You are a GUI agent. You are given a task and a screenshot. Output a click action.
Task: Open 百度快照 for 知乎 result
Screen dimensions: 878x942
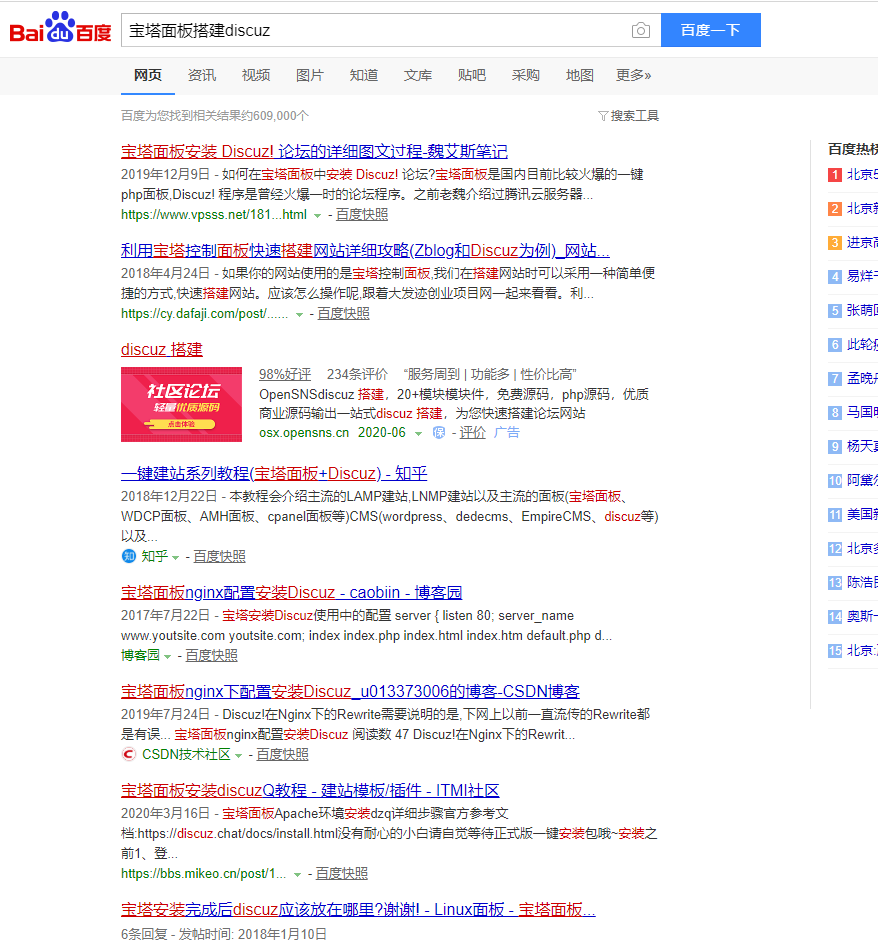[219, 556]
